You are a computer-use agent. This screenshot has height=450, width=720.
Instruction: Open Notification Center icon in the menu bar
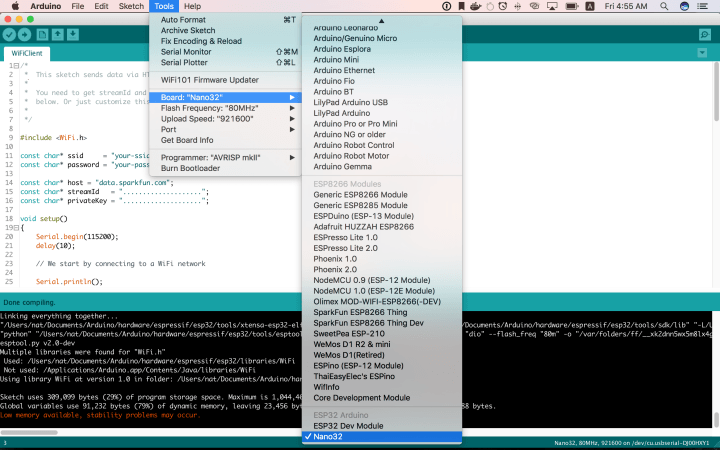[703, 6]
